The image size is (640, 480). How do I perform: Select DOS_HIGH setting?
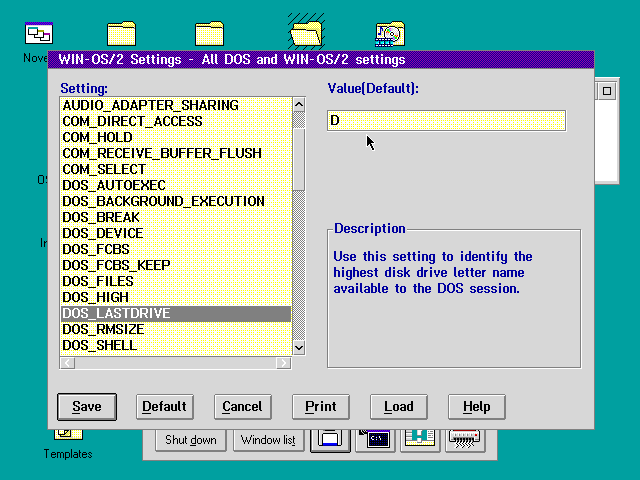pos(176,297)
